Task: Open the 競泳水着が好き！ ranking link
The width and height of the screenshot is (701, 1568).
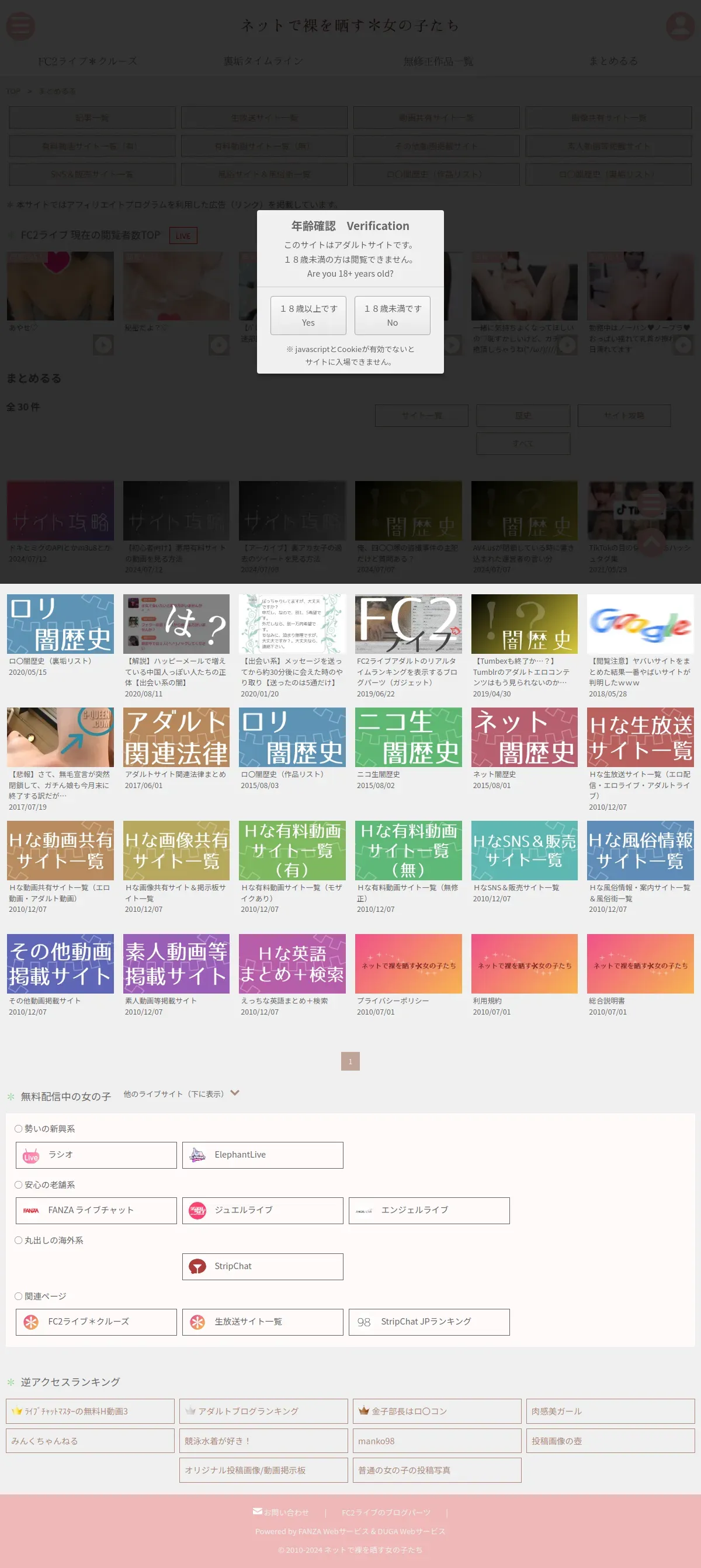Action: coord(263,1441)
